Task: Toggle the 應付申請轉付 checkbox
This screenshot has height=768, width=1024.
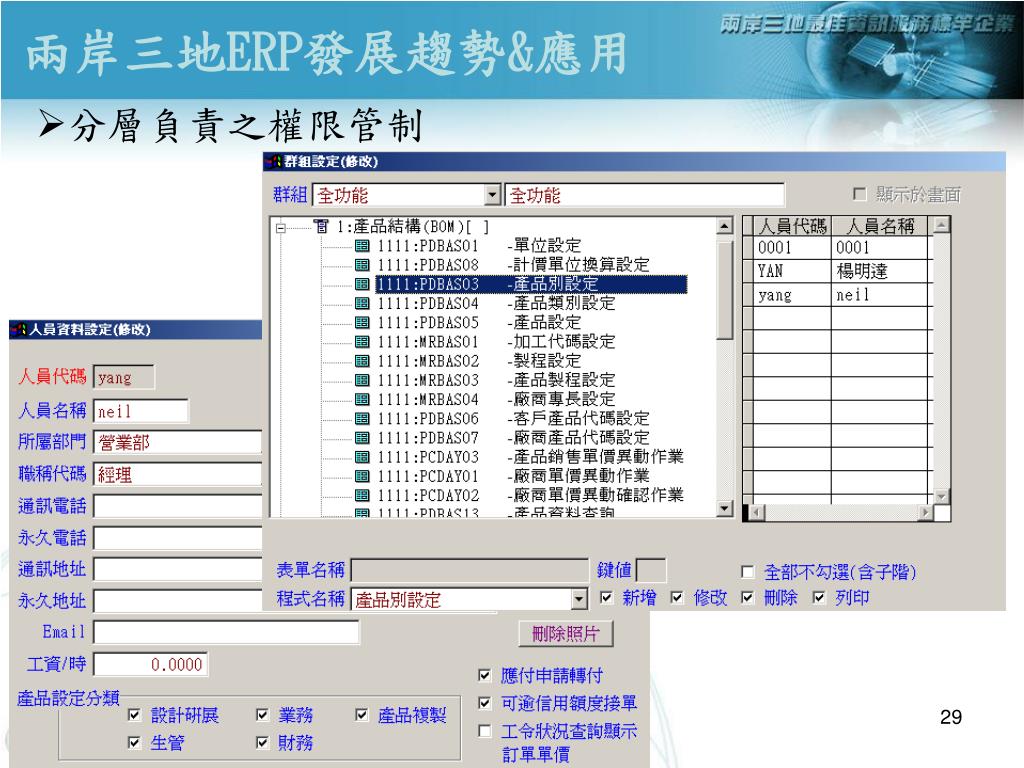Action: [x=485, y=675]
